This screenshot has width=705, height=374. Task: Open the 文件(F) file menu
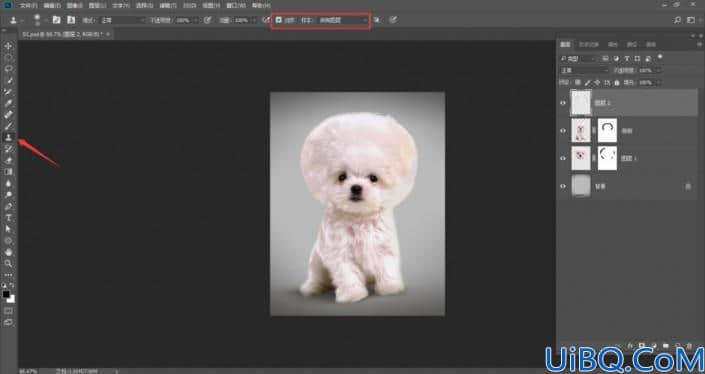[x=28, y=5]
